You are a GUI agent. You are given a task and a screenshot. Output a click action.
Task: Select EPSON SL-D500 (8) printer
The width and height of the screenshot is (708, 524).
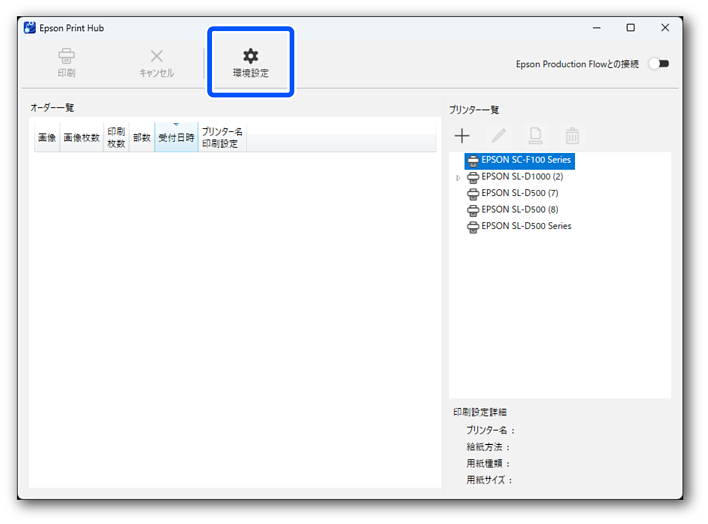click(x=519, y=210)
